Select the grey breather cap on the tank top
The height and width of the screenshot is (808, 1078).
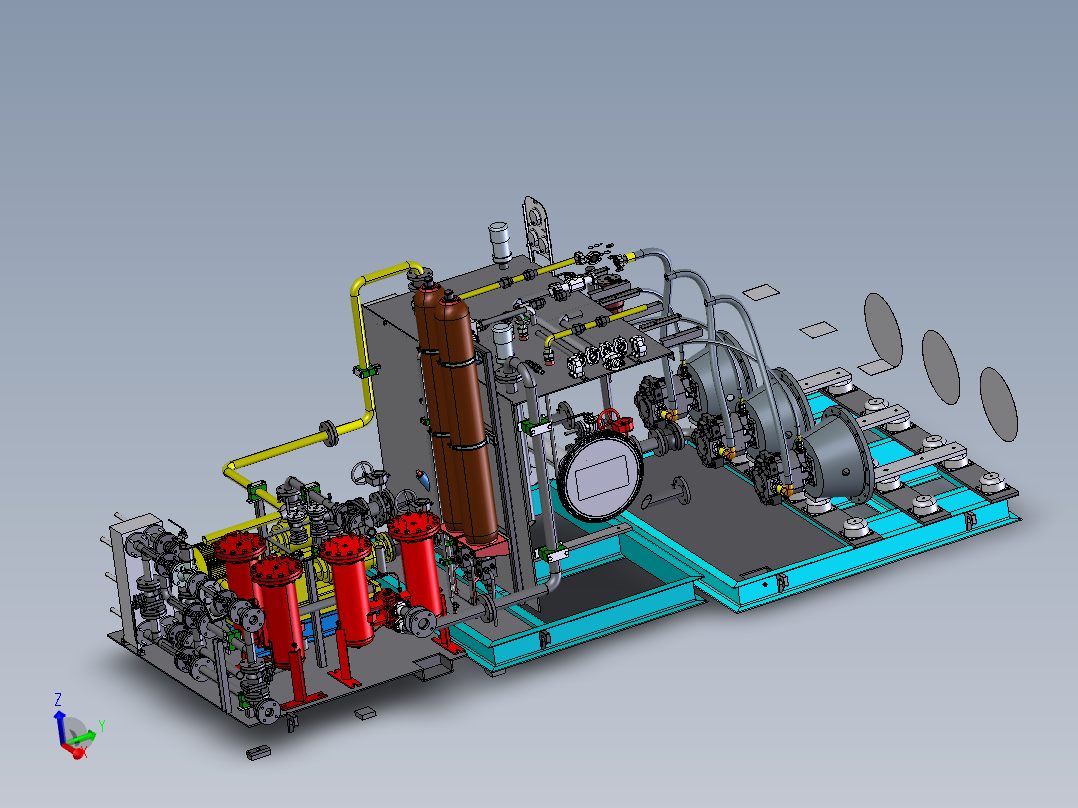pos(500,243)
